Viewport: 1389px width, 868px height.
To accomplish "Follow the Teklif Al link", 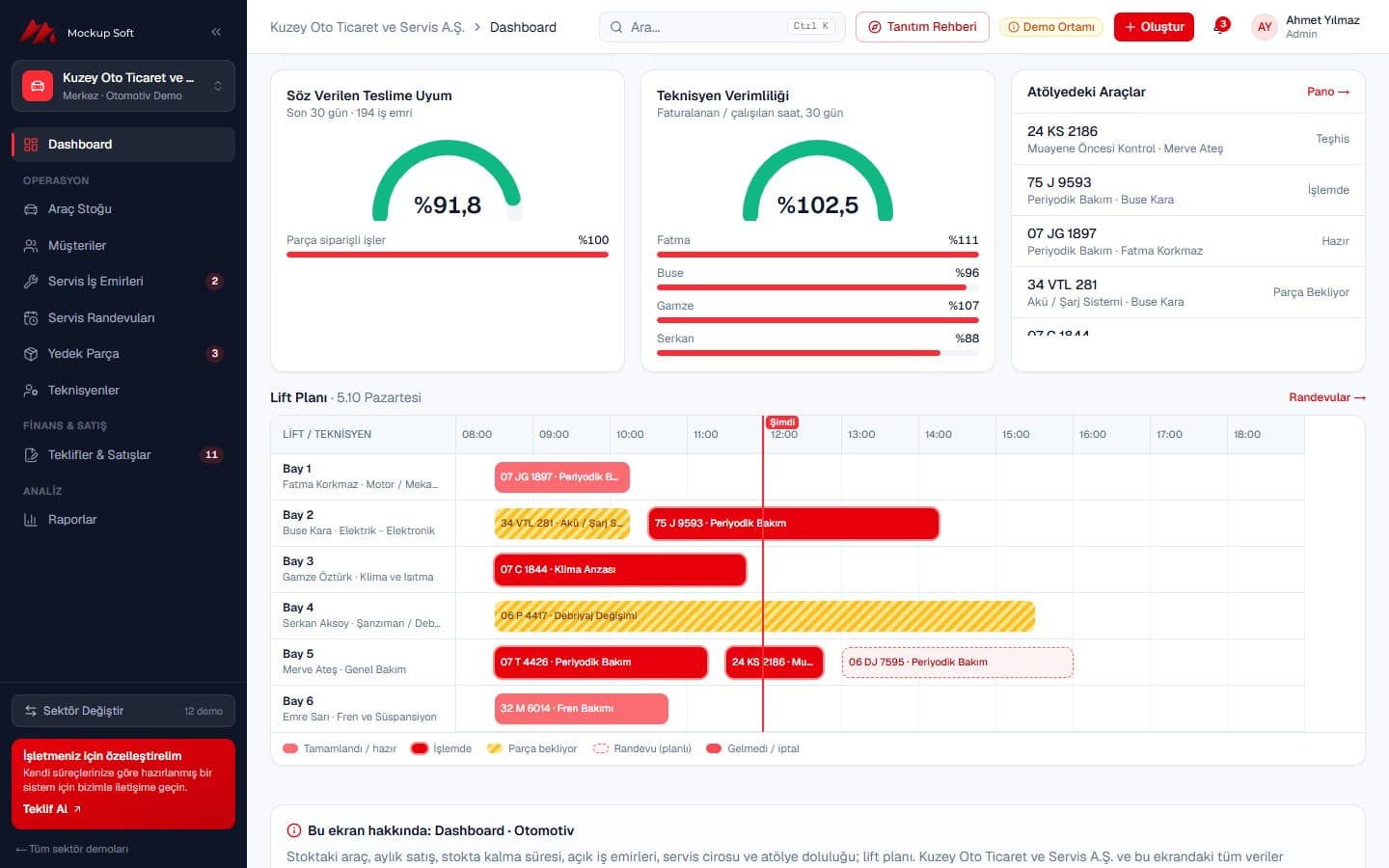I will click(52, 809).
